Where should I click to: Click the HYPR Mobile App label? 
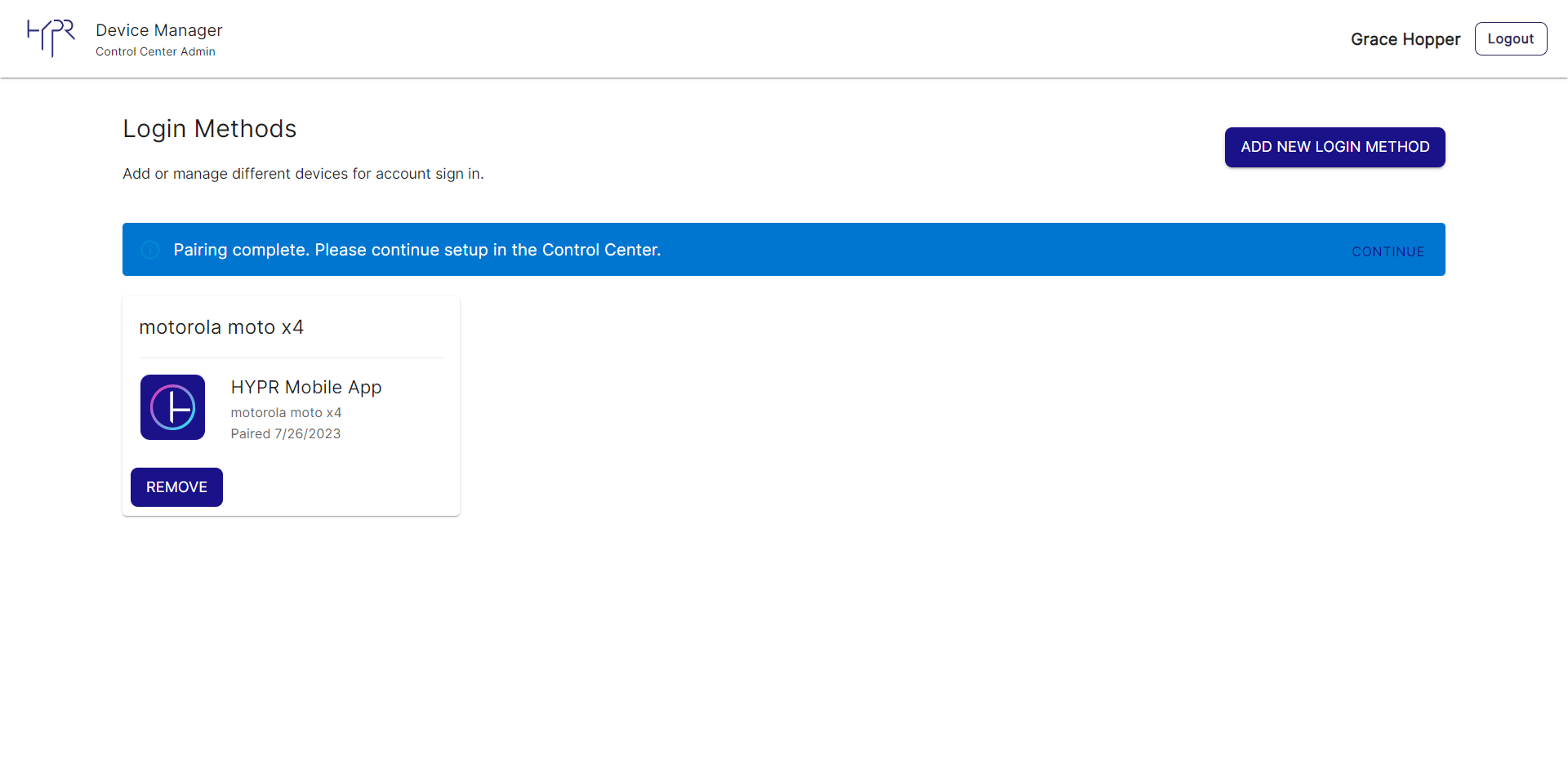pos(306,388)
